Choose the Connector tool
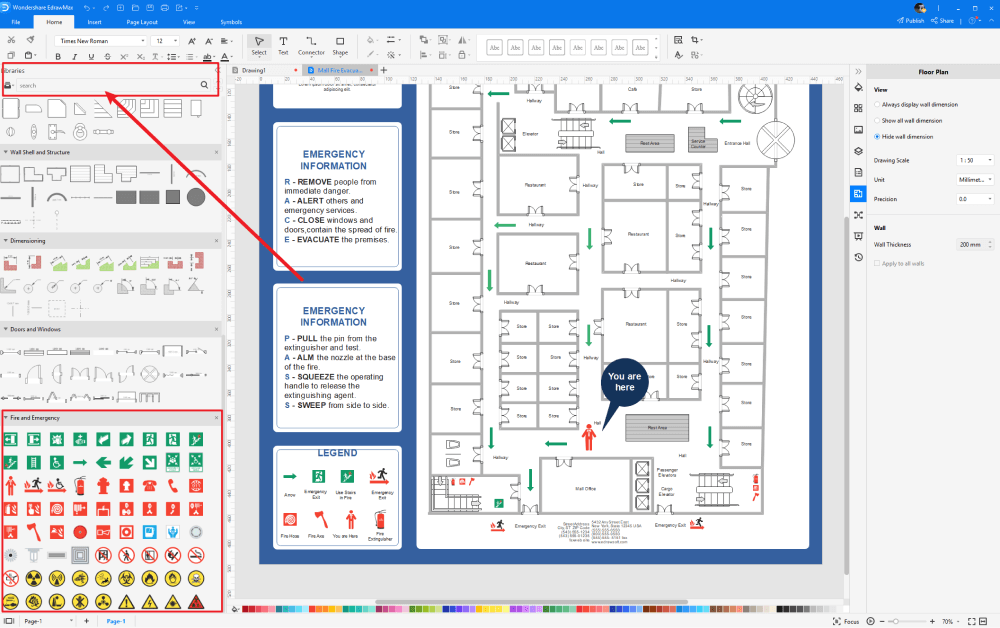This screenshot has width=1000, height=628. pyautogui.click(x=311, y=45)
